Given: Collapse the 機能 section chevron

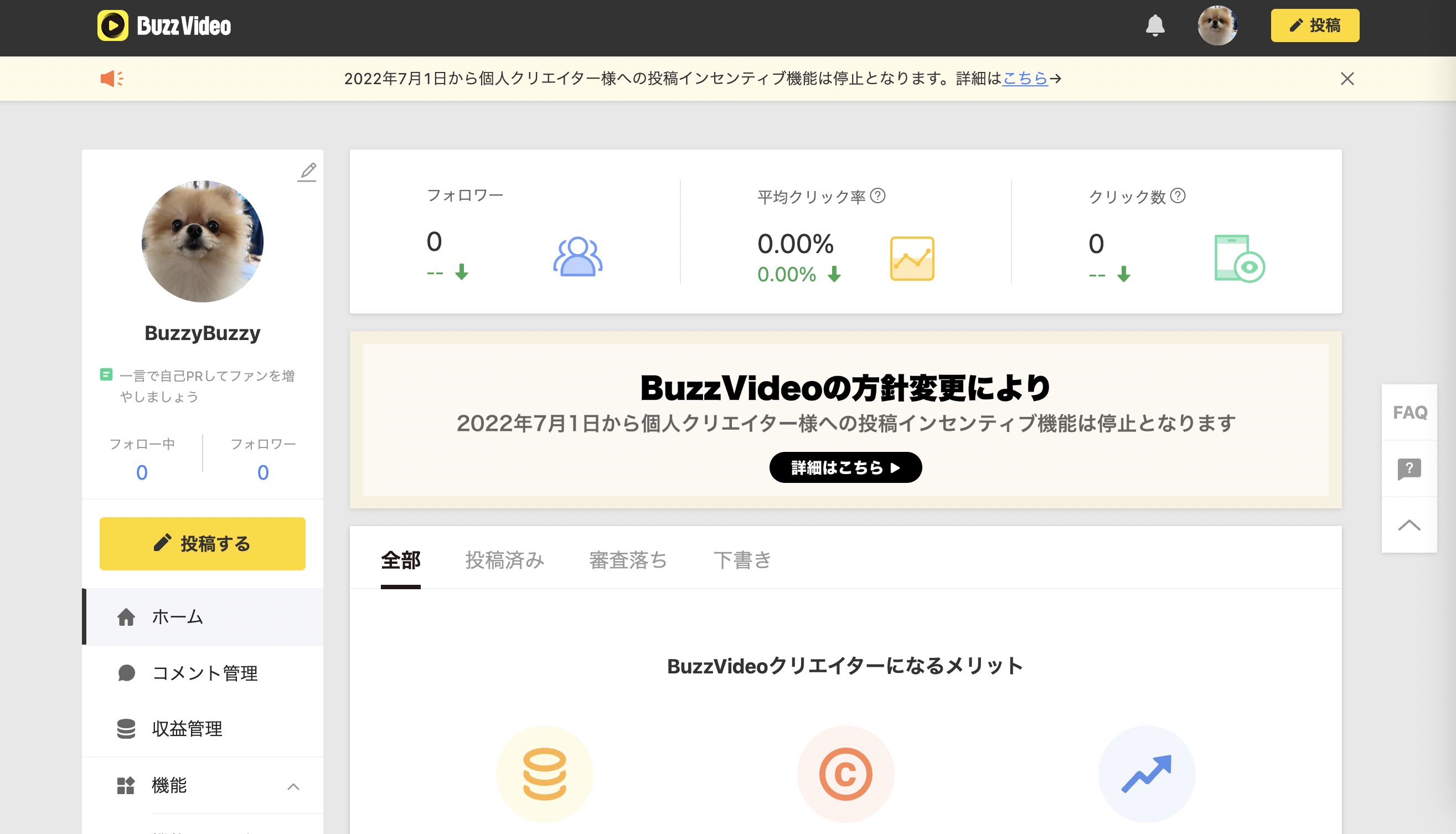Looking at the screenshot, I should pyautogui.click(x=293, y=786).
